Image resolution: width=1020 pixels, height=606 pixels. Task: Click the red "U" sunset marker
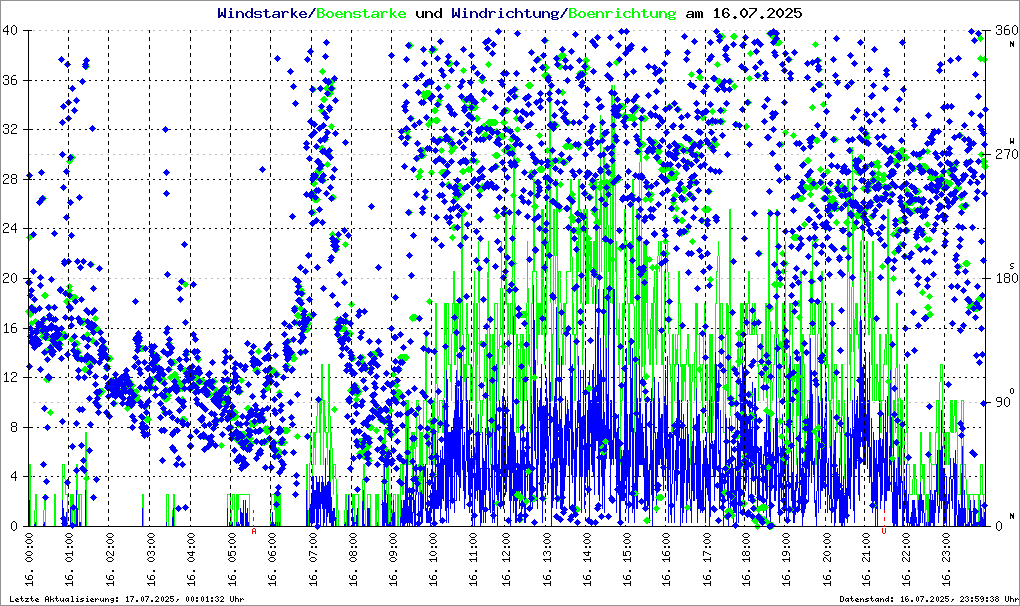[x=883, y=531]
